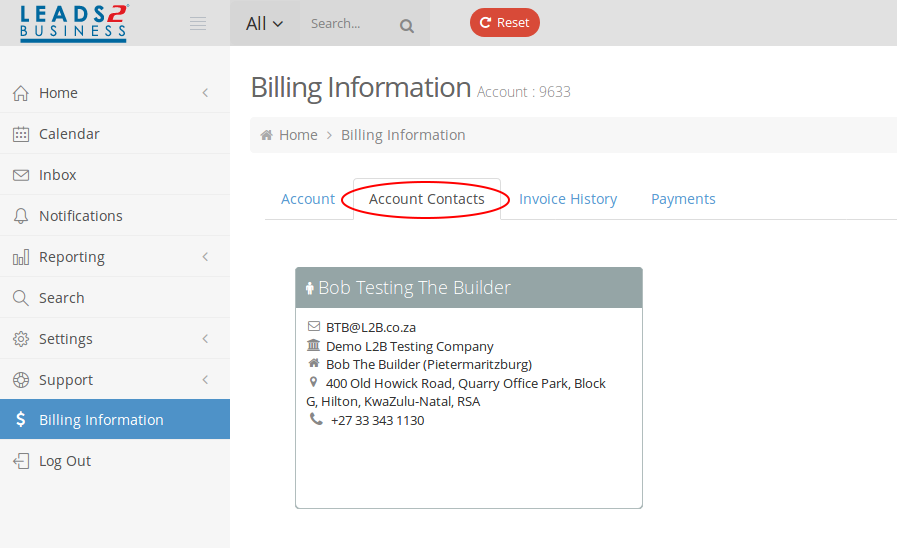This screenshot has width=897, height=548.
Task: Click the Settings gear icon
Action: click(21, 339)
